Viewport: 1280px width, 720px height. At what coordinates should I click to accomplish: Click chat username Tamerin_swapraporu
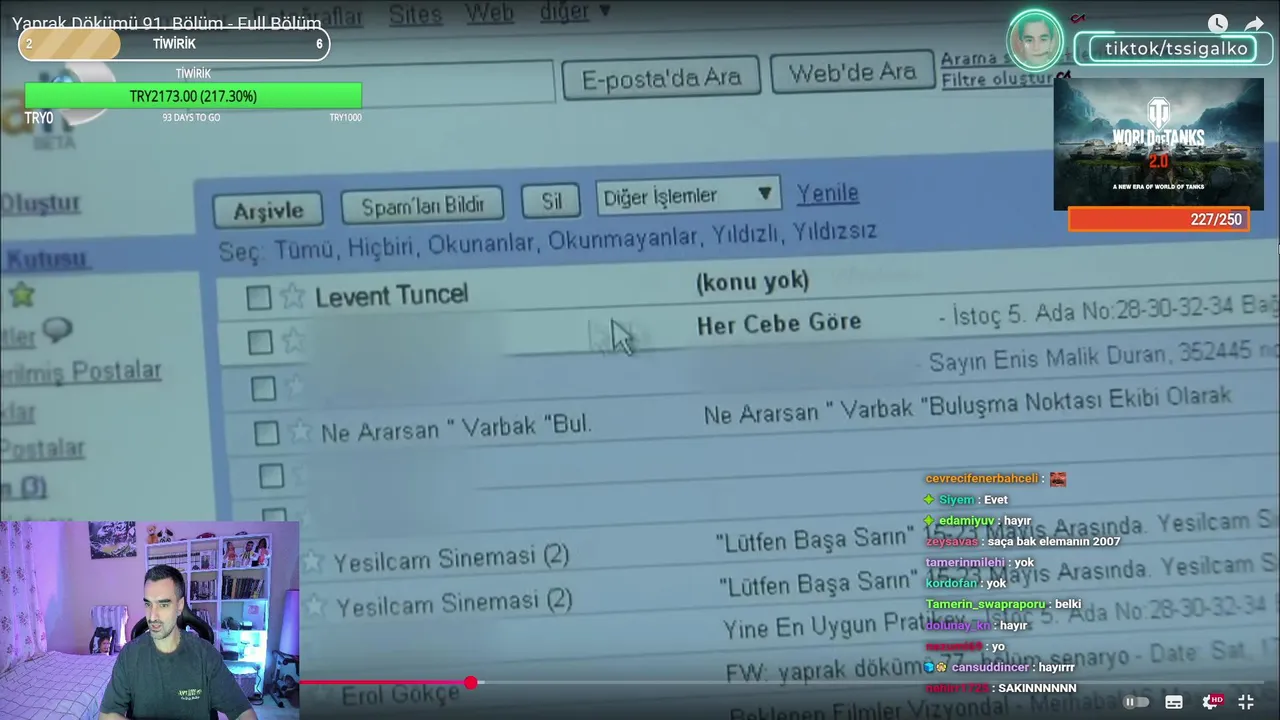click(985, 604)
